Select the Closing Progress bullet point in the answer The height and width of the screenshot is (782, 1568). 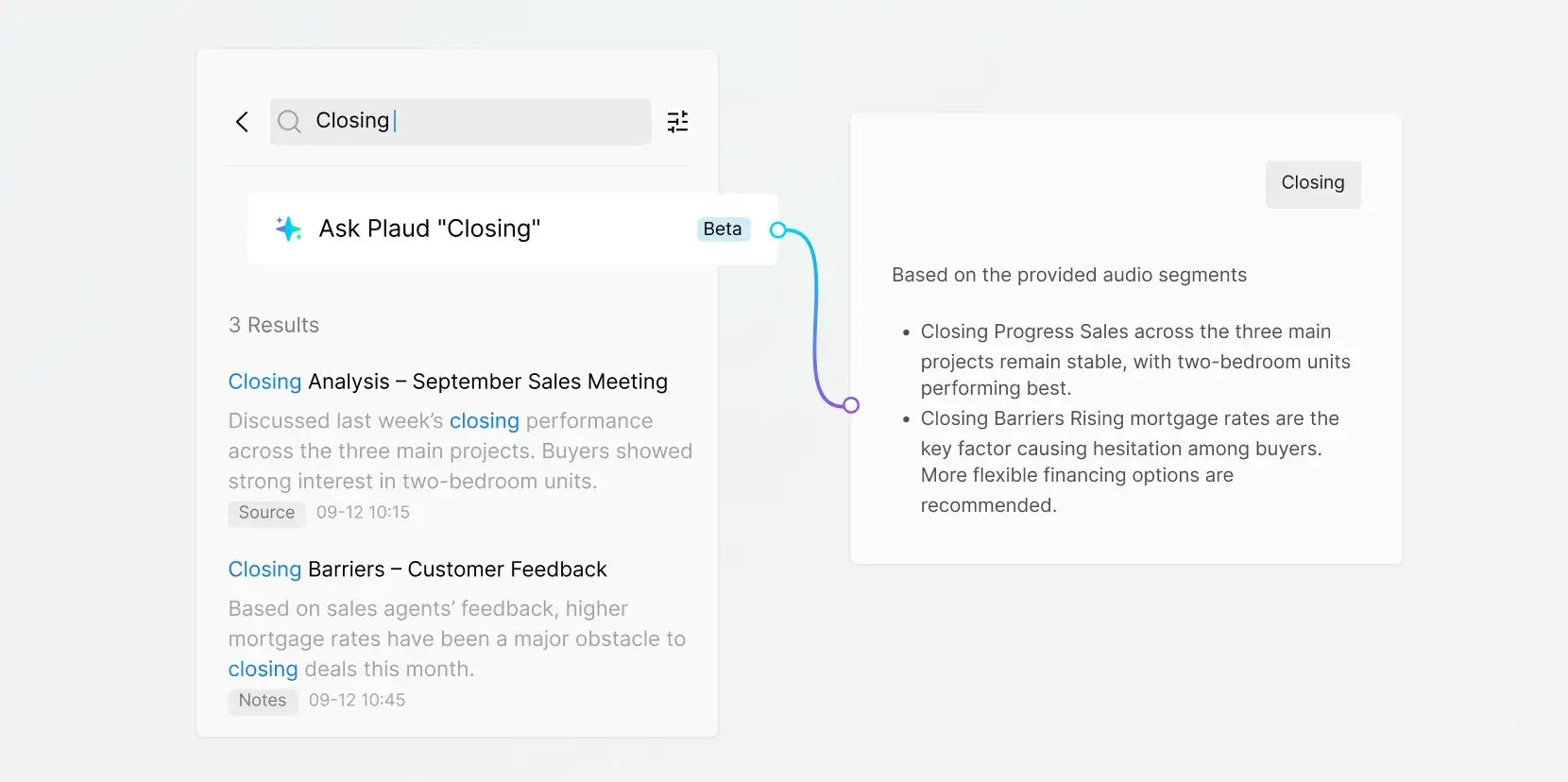[x=1133, y=360]
